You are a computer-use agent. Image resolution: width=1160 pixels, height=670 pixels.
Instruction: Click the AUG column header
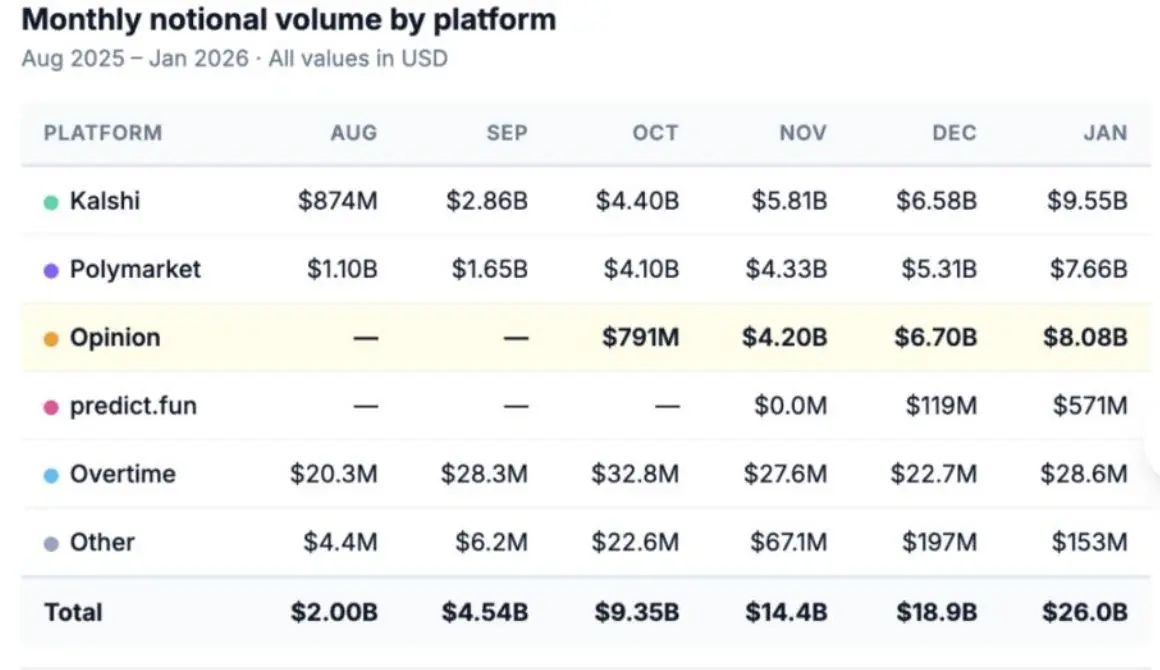[x=354, y=133]
